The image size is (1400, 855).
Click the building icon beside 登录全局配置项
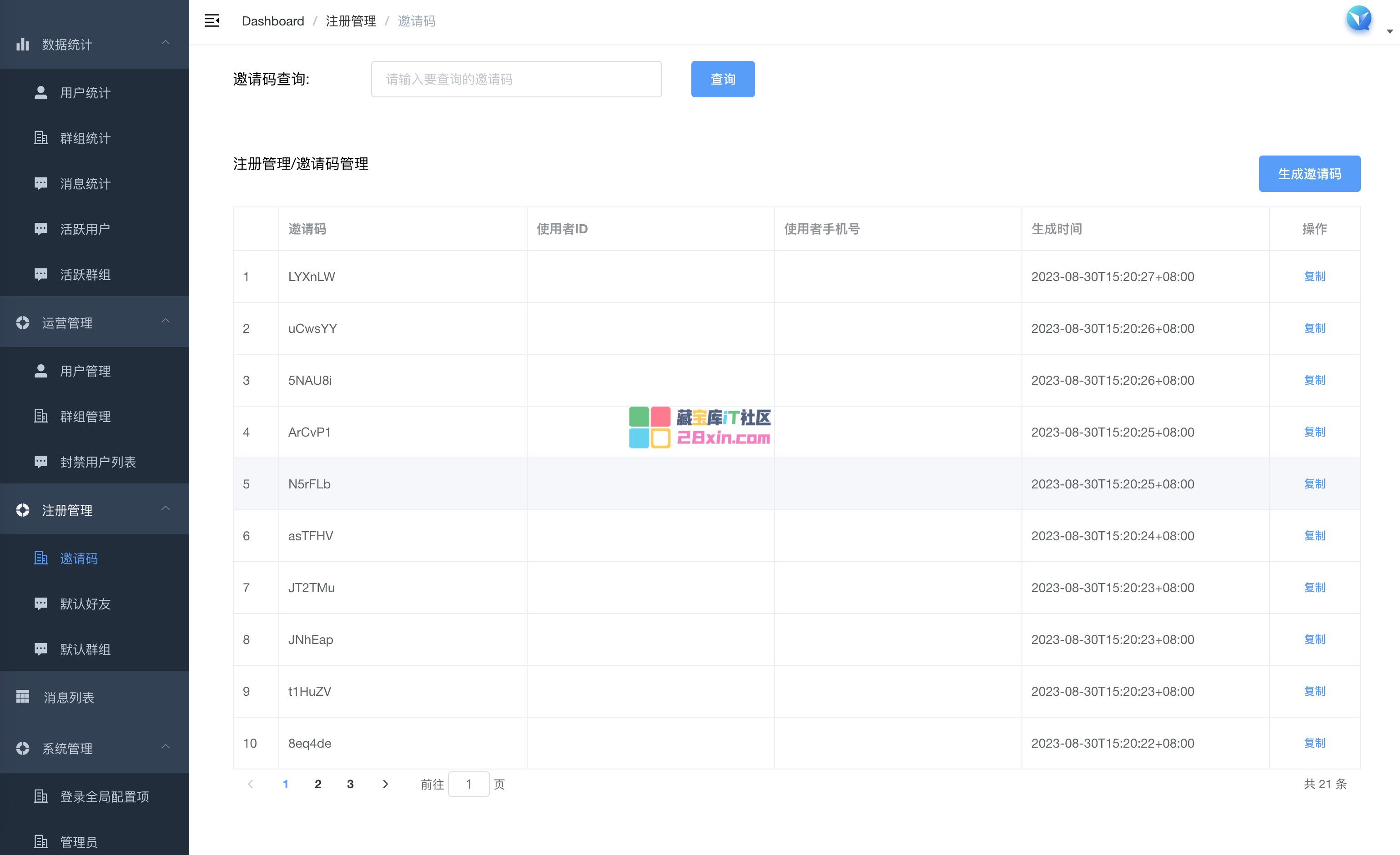pos(41,796)
